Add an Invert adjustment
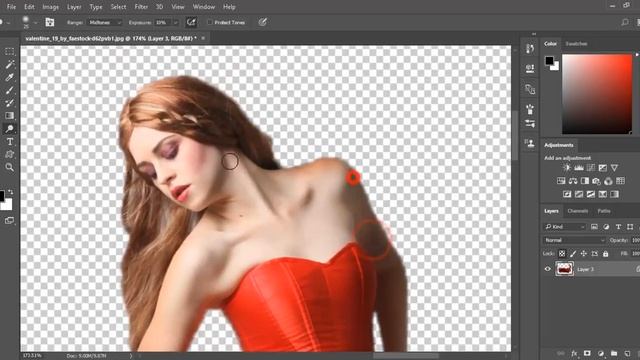Screen dimensions: 640x360 coord(567,194)
